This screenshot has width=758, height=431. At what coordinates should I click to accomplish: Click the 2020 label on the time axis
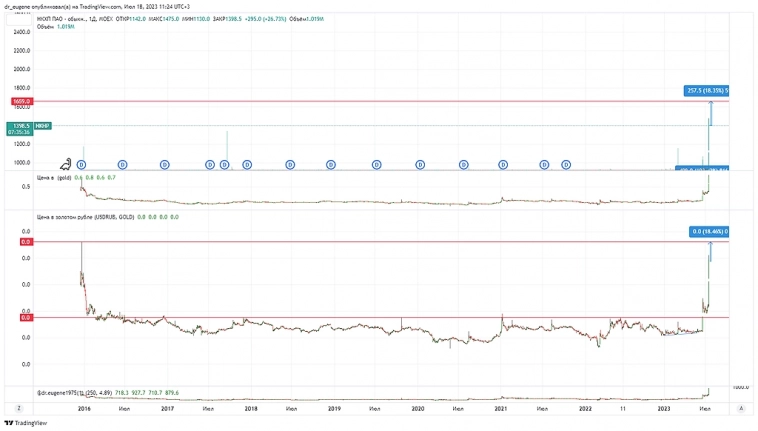[418, 408]
